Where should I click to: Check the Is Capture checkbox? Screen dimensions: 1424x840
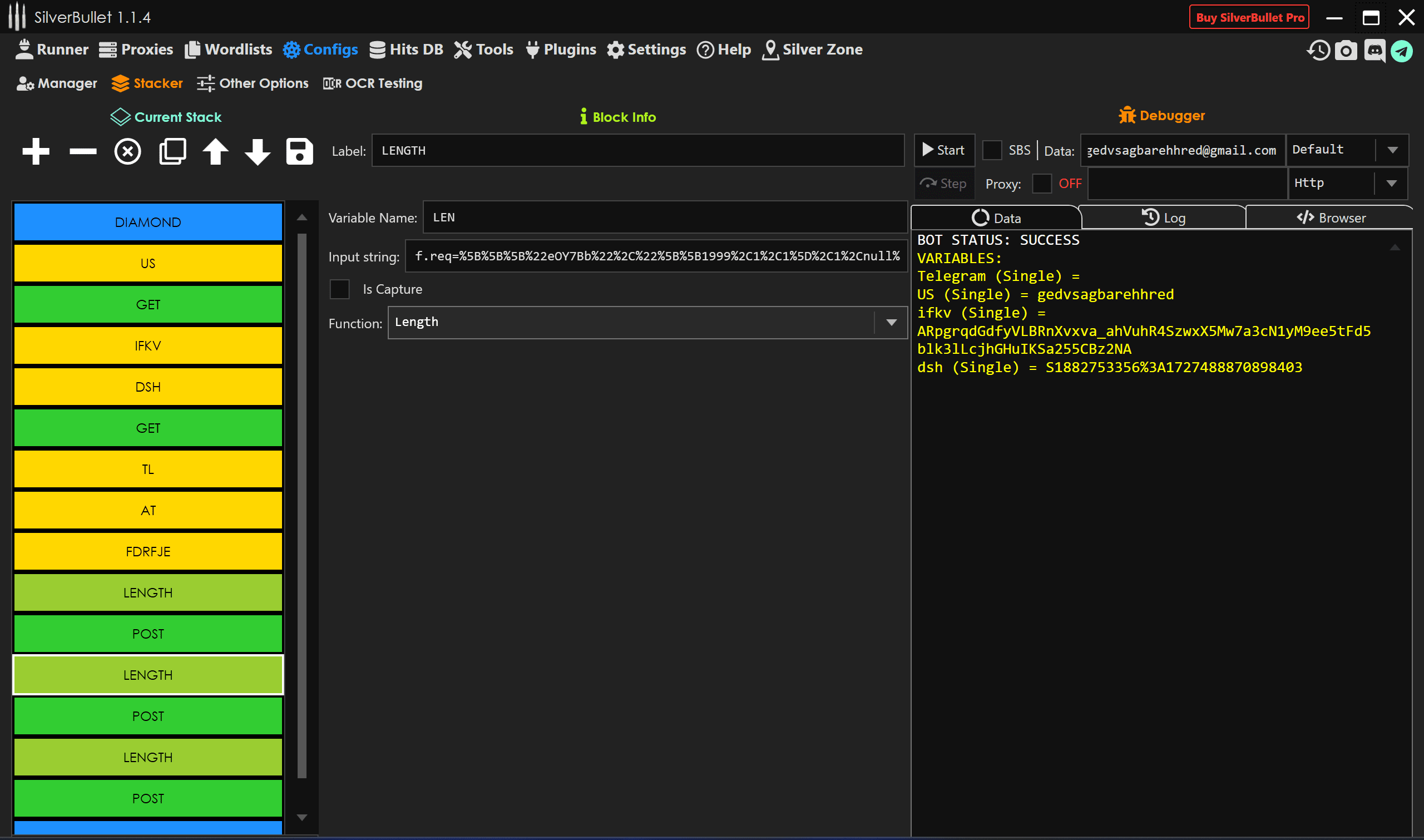(x=339, y=289)
